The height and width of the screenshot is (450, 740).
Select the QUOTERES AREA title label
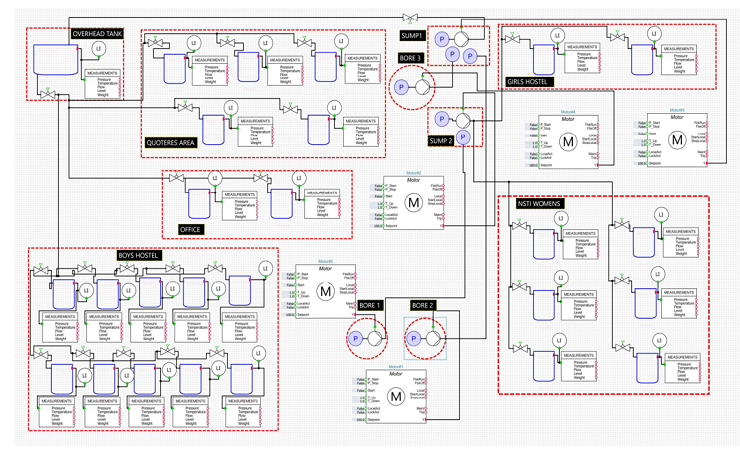[173, 142]
